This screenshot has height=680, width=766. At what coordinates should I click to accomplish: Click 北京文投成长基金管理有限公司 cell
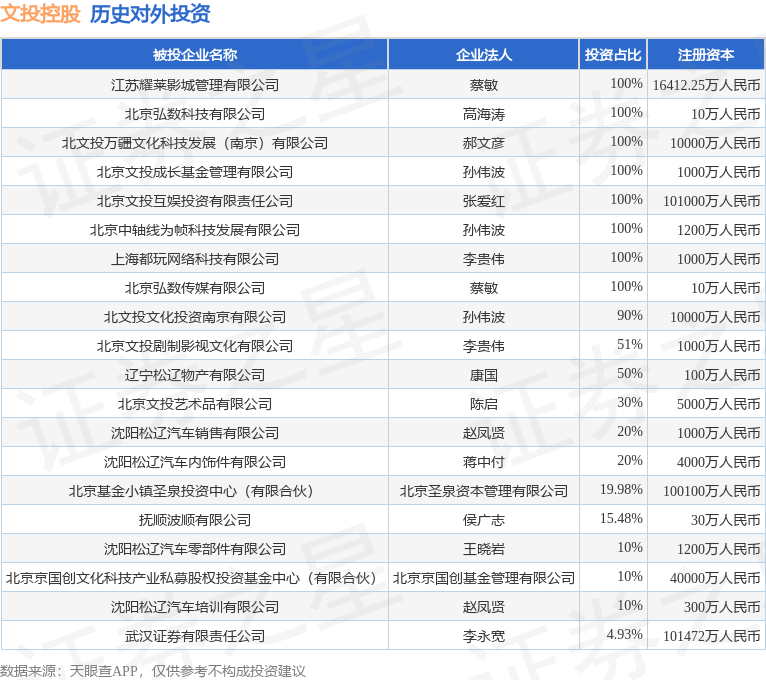pyautogui.click(x=194, y=171)
